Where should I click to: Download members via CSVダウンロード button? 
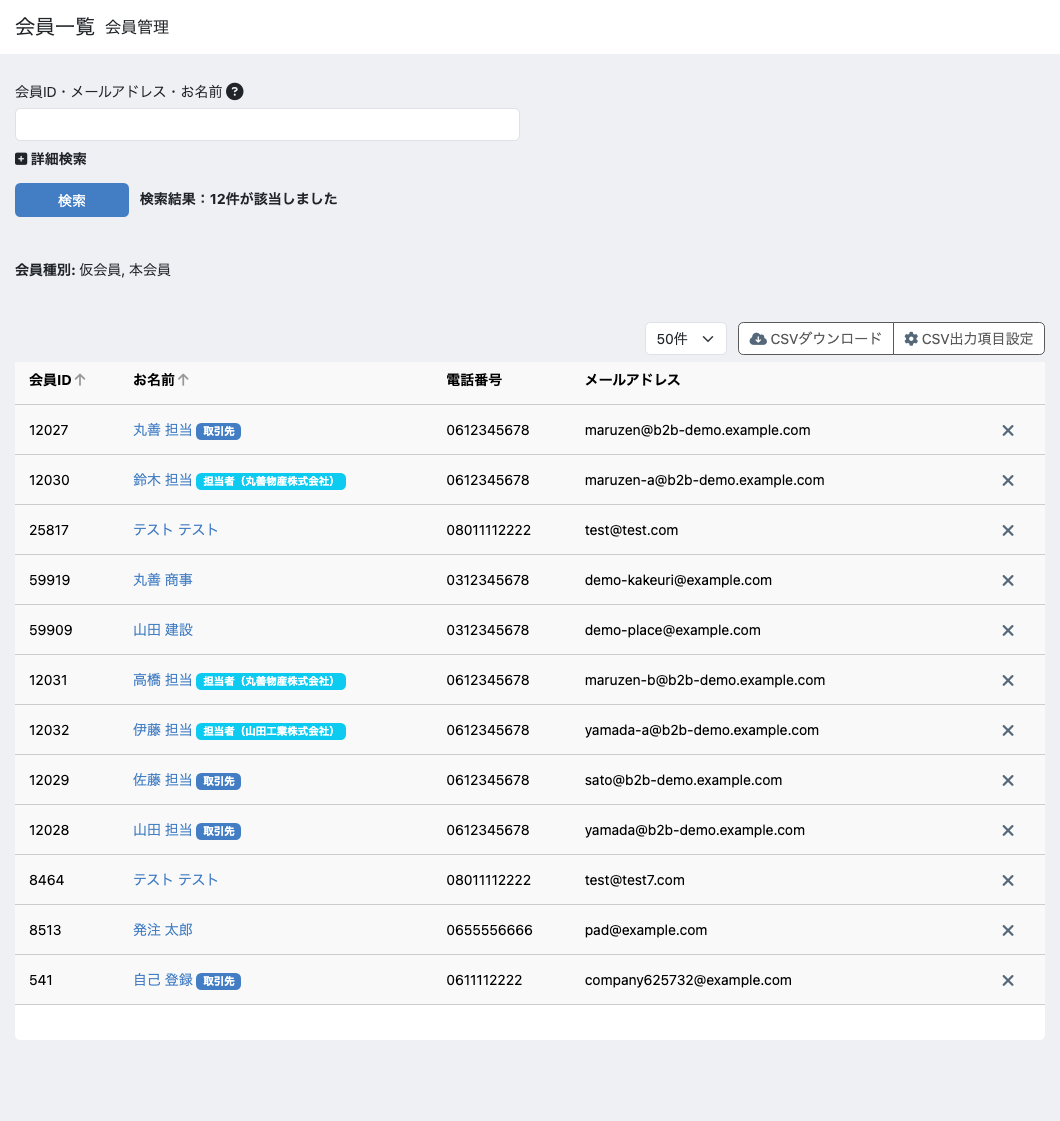pos(816,339)
